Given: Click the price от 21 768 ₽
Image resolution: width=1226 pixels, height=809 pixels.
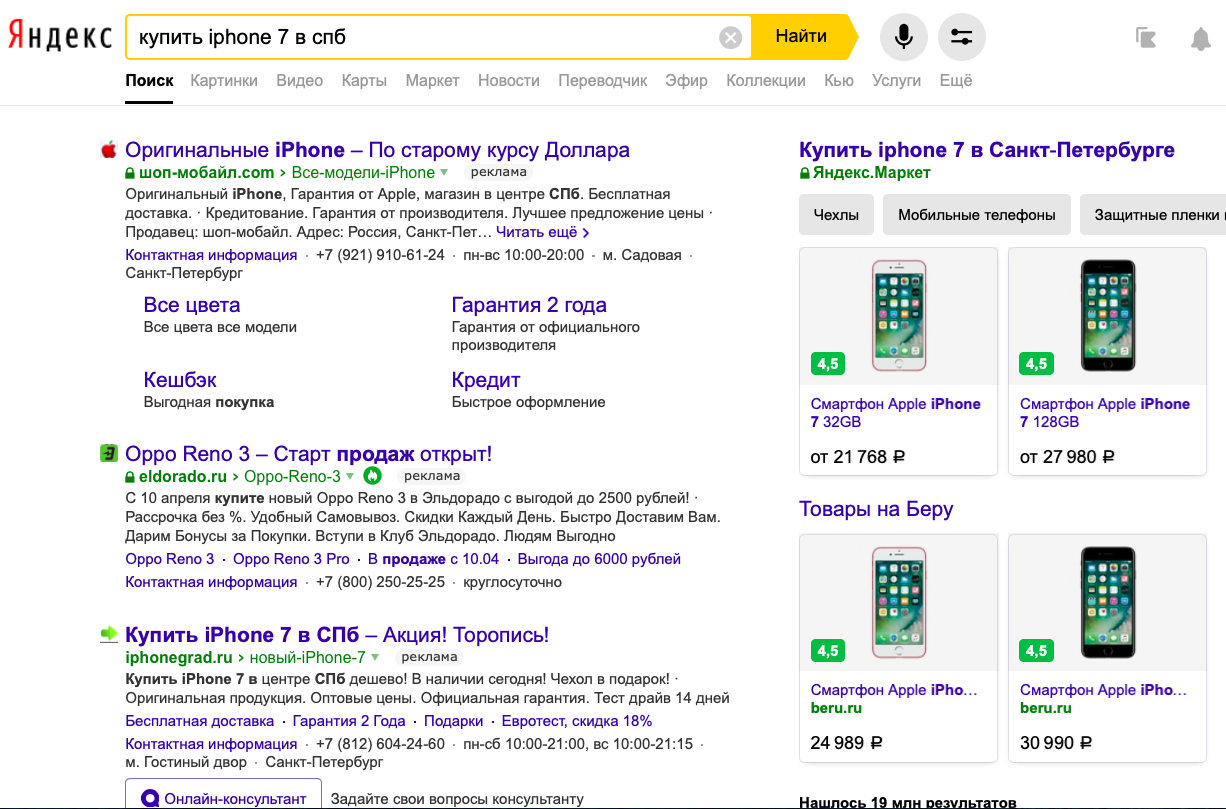Looking at the screenshot, I should pos(858,457).
